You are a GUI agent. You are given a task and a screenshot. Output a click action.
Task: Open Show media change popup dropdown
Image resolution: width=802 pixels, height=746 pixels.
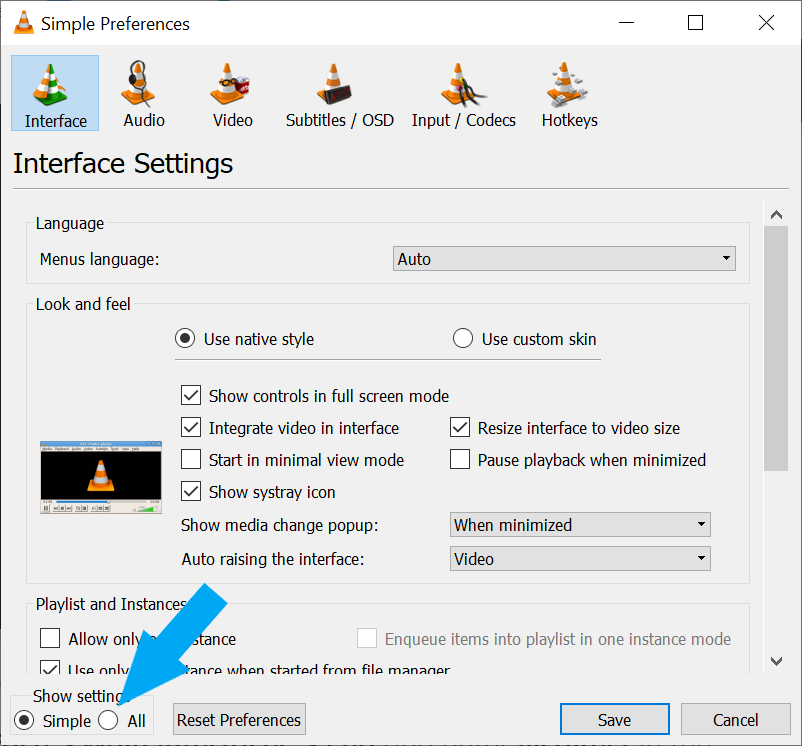tap(580, 525)
